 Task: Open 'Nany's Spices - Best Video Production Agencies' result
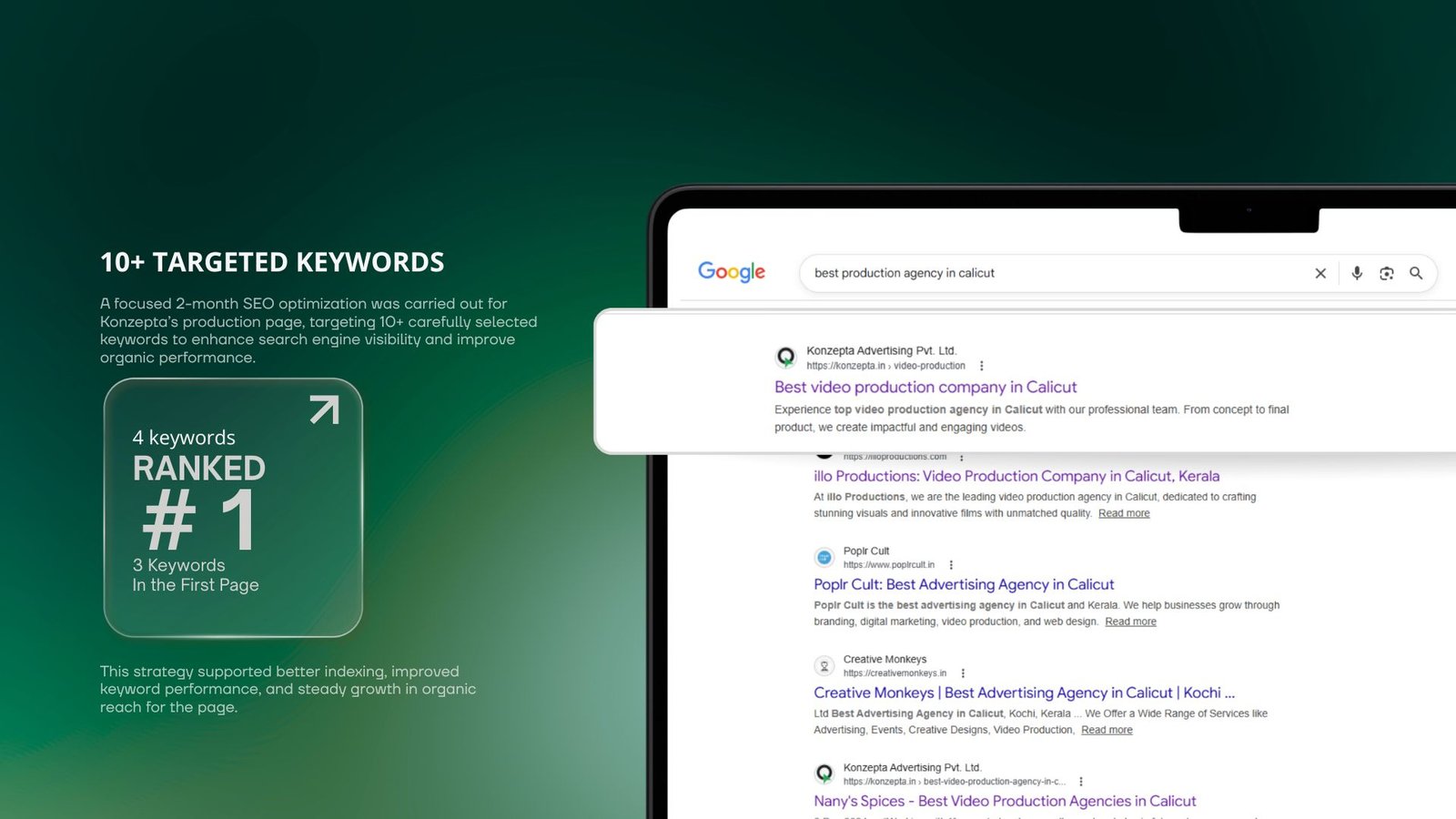[1005, 801]
